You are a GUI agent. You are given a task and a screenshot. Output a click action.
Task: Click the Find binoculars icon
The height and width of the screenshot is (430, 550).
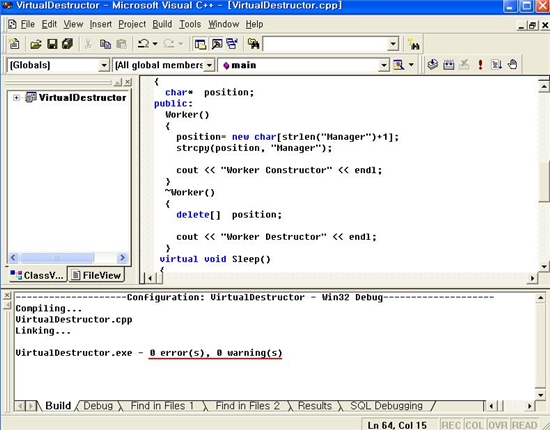point(414,45)
